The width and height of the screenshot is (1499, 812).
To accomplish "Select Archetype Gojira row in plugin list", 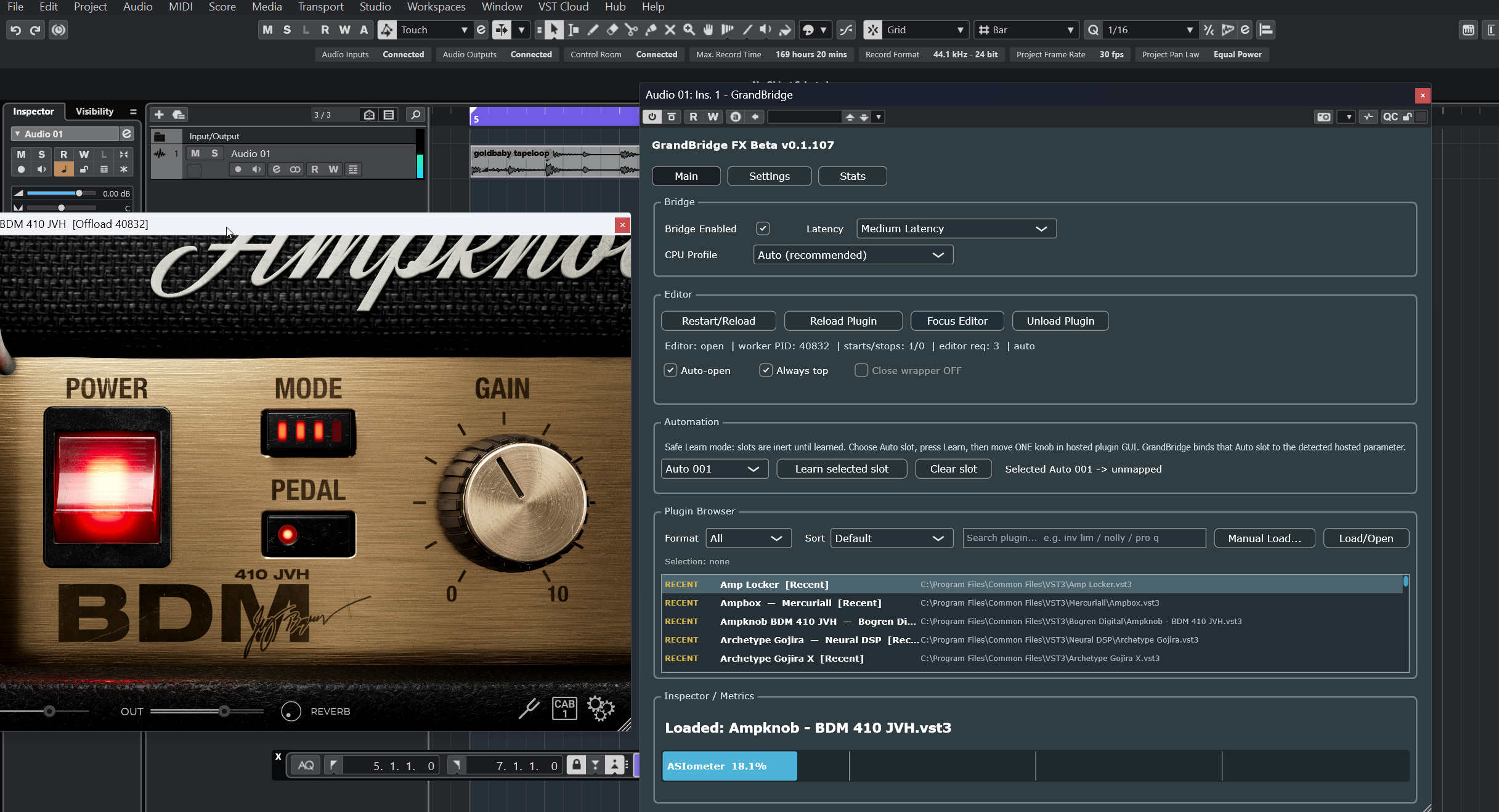I will pyautogui.click(x=1032, y=639).
